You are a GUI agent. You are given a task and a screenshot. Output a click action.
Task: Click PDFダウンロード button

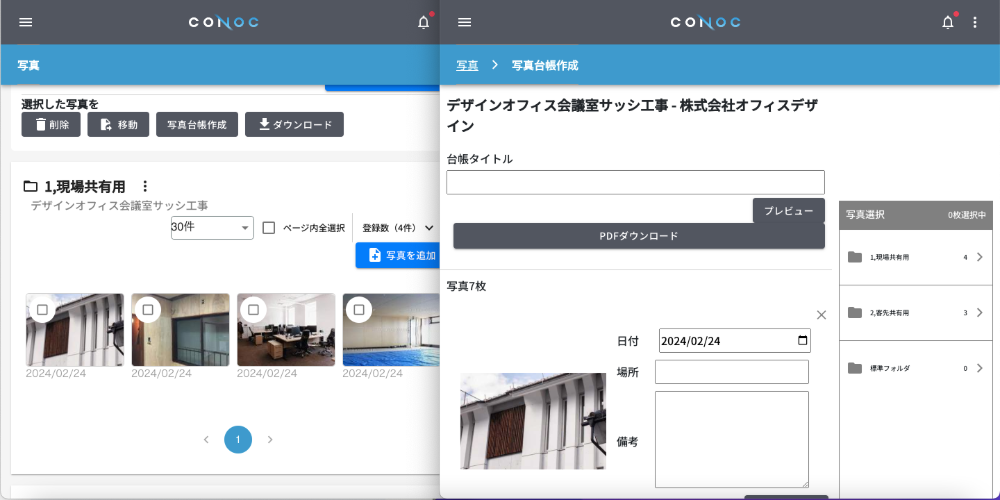tap(639, 236)
